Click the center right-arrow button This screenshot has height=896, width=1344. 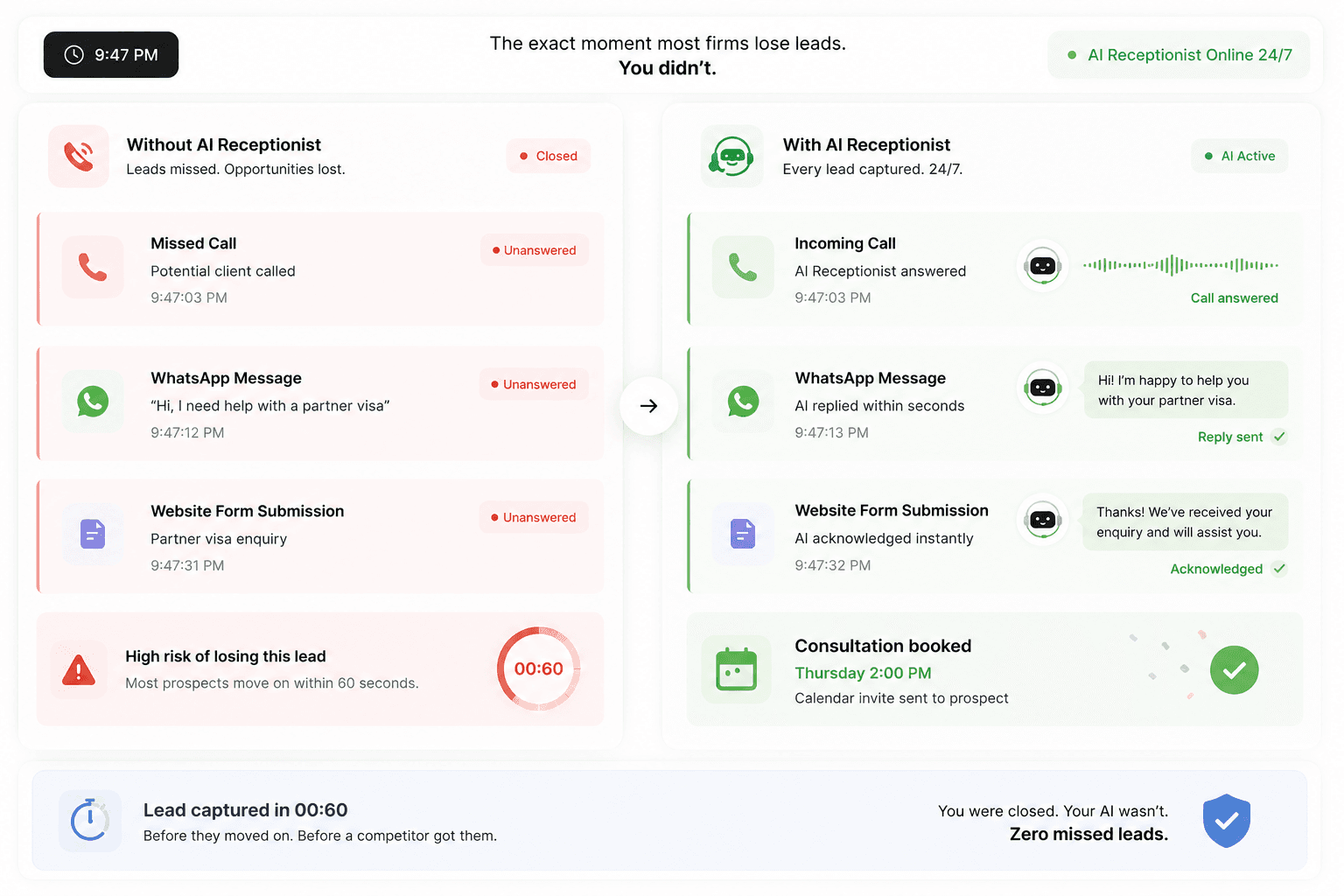[648, 406]
